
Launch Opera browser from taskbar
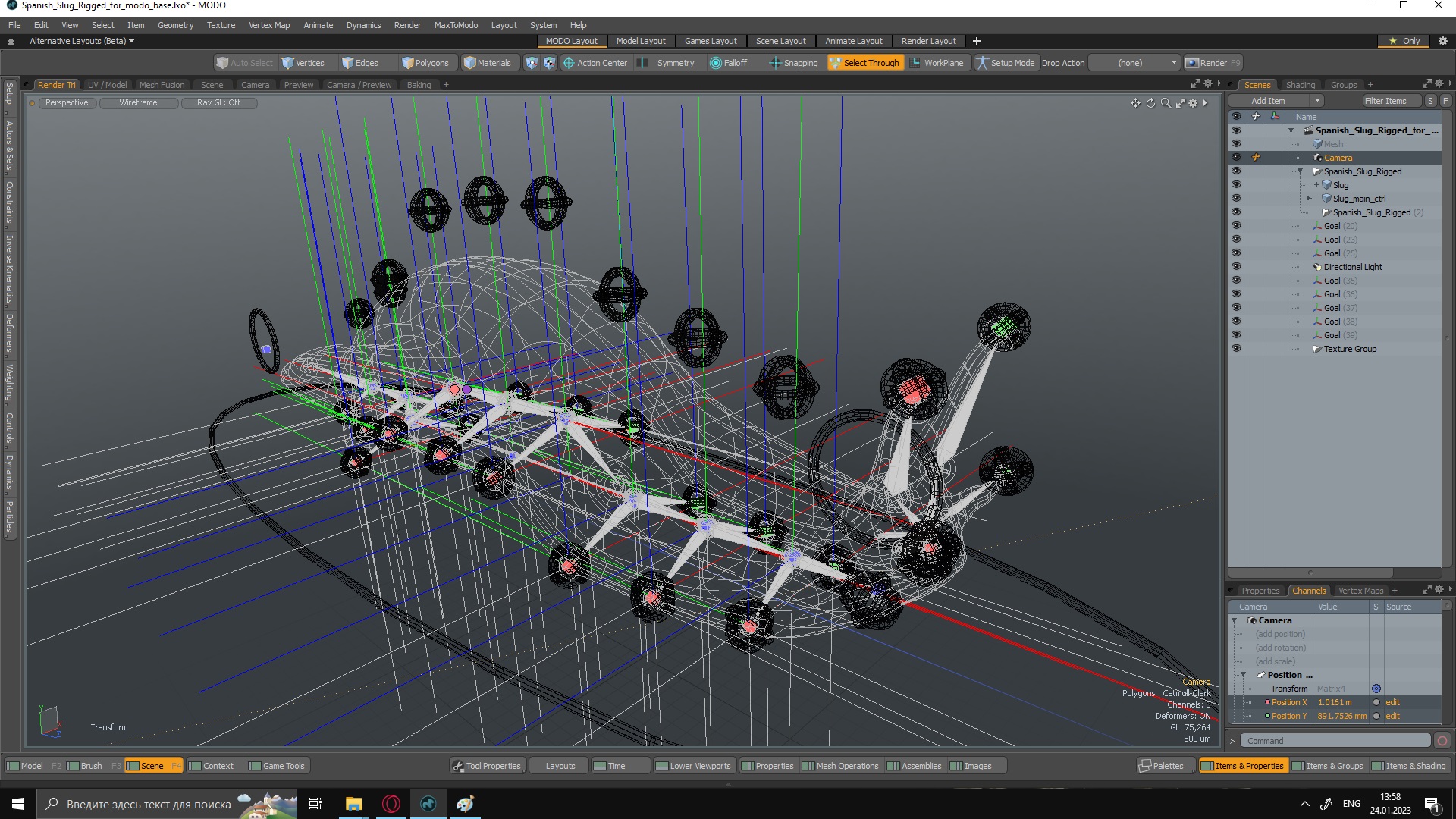coord(391,804)
